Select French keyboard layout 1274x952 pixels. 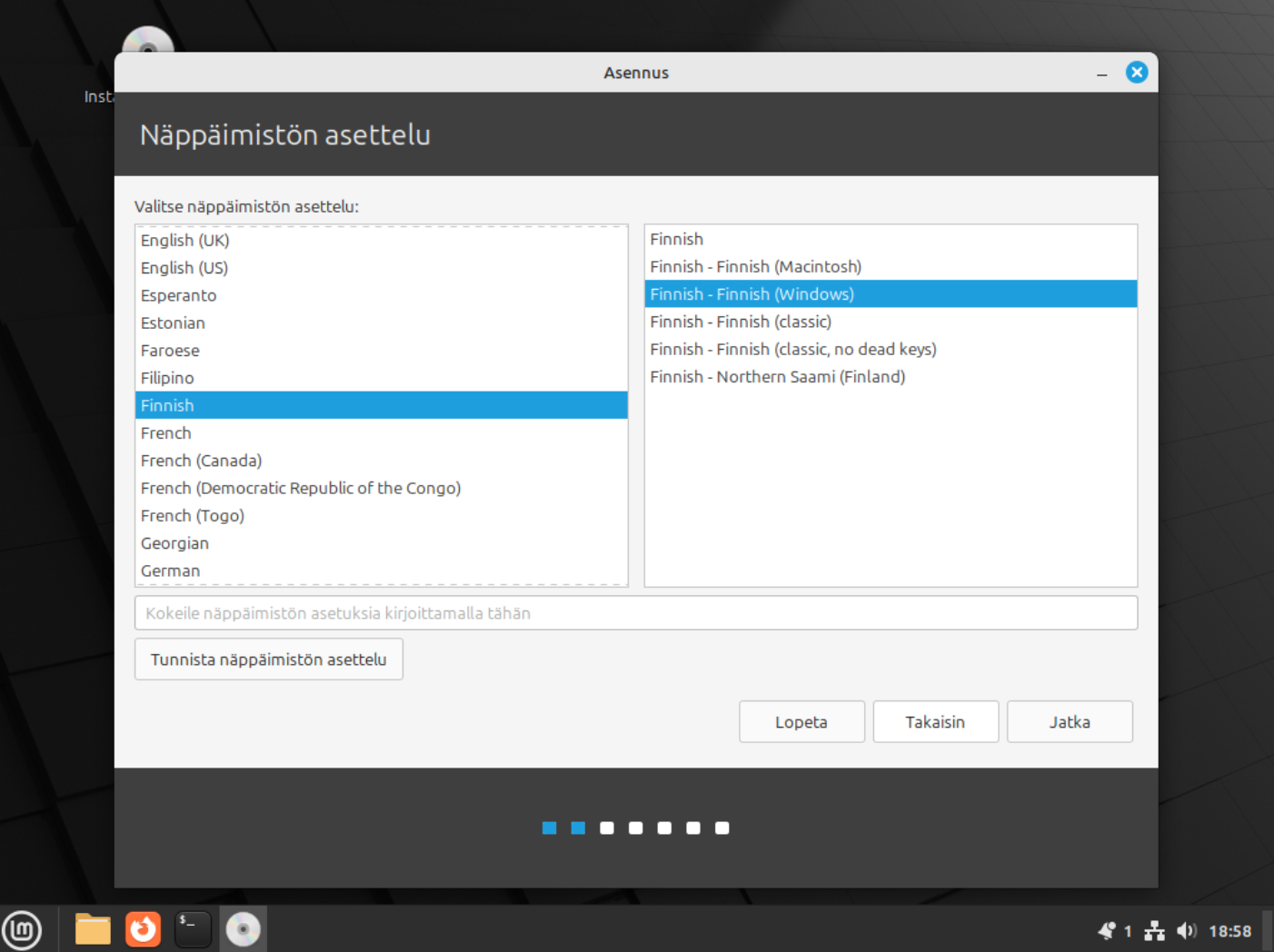tap(382, 432)
